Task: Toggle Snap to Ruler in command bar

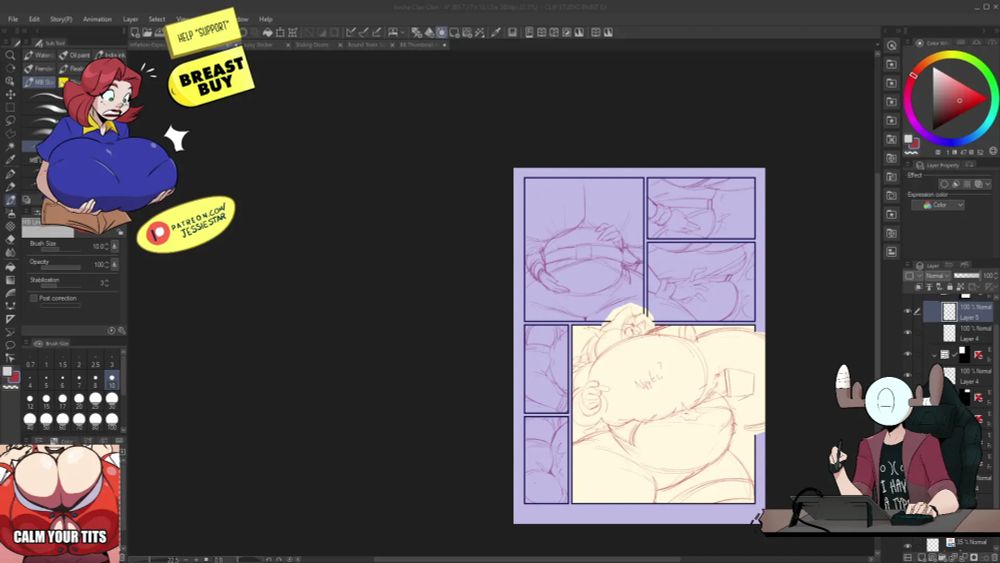Action: [350, 33]
